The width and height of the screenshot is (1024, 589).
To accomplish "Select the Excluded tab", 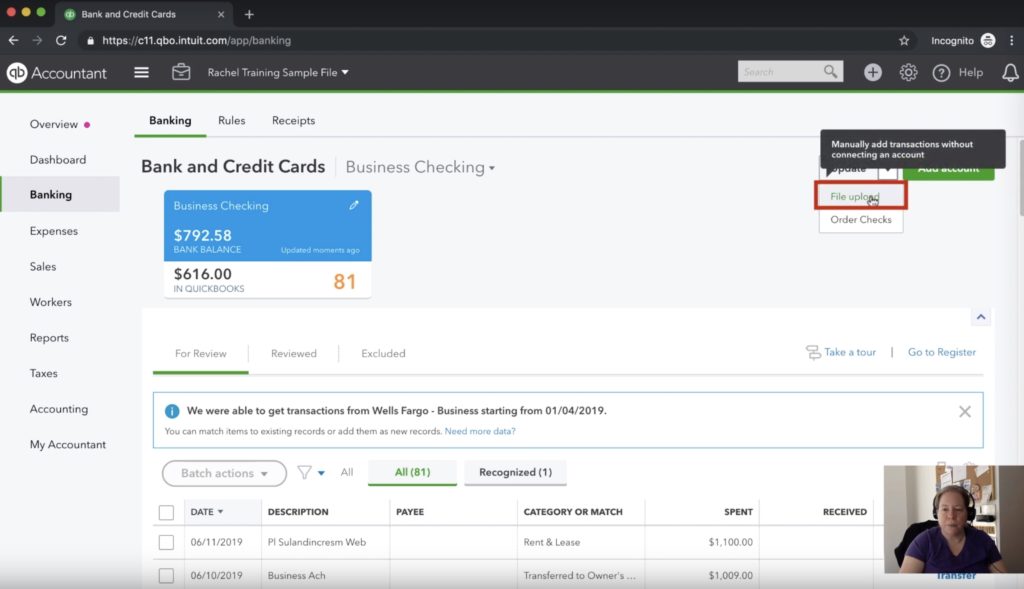I will point(383,354).
